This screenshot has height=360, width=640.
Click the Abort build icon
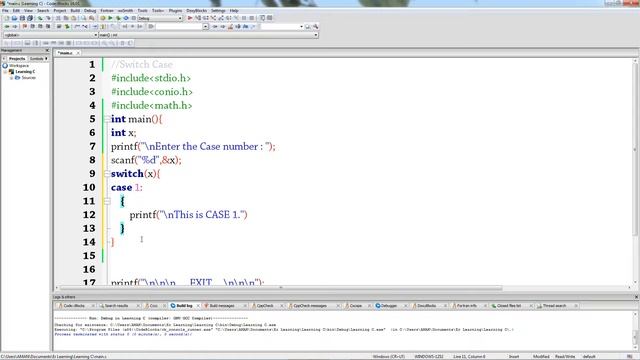tap(133, 18)
